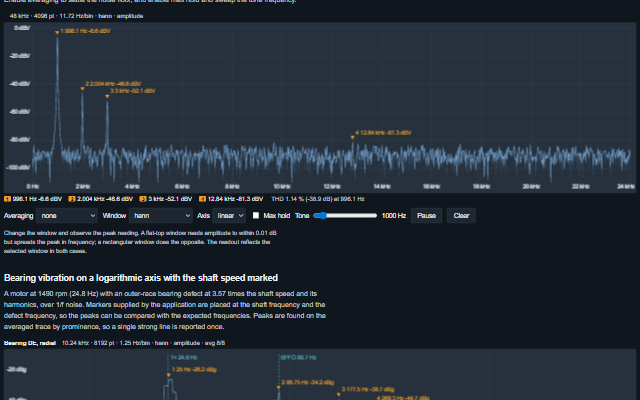Image resolution: width=640 pixels, height=400 pixels.
Task: Click the Clear button
Action: (461, 216)
